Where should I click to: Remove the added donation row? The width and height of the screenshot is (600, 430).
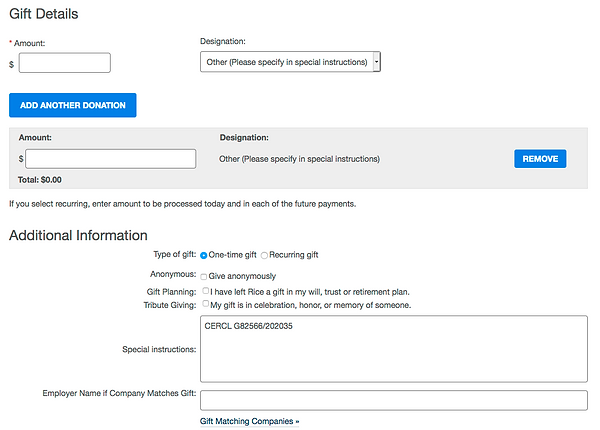[540, 159]
